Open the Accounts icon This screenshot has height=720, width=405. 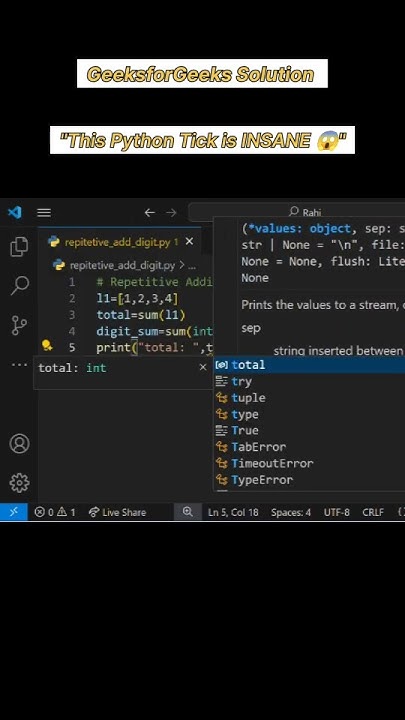coord(19,444)
